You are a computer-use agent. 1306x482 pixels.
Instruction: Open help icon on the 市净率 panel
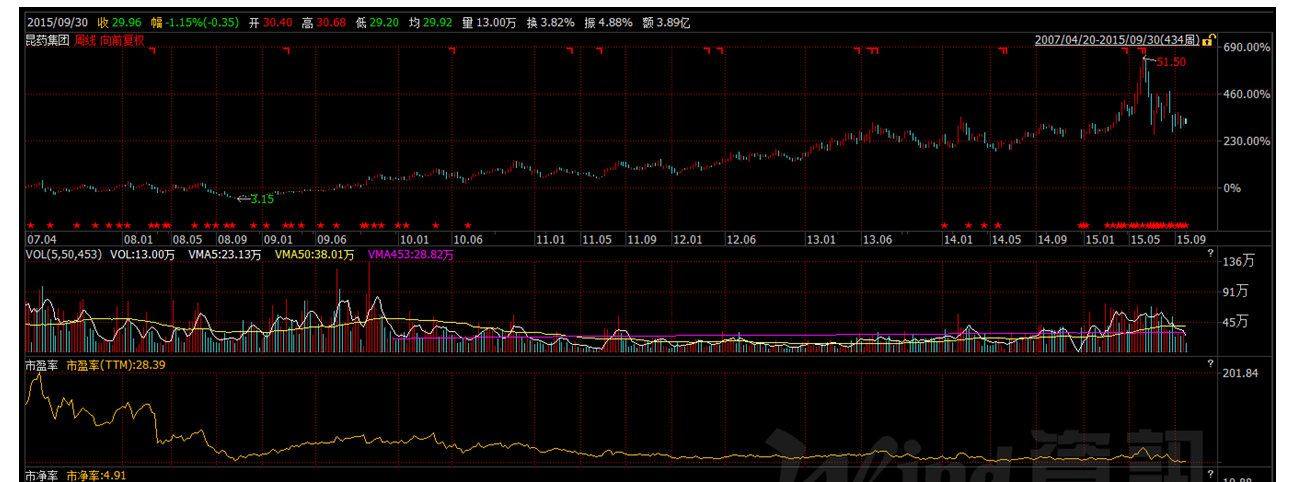(x=1209, y=473)
